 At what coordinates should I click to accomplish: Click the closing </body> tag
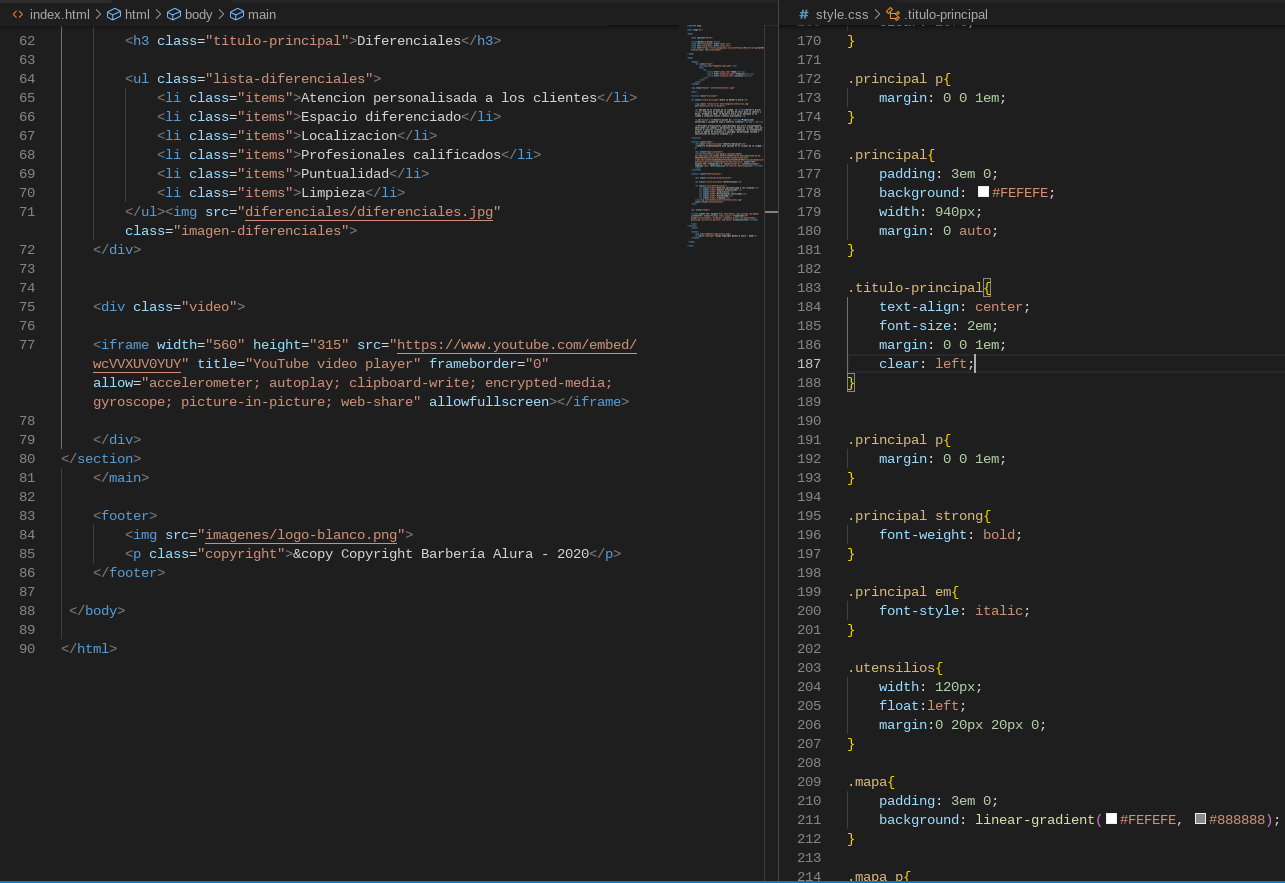97,611
